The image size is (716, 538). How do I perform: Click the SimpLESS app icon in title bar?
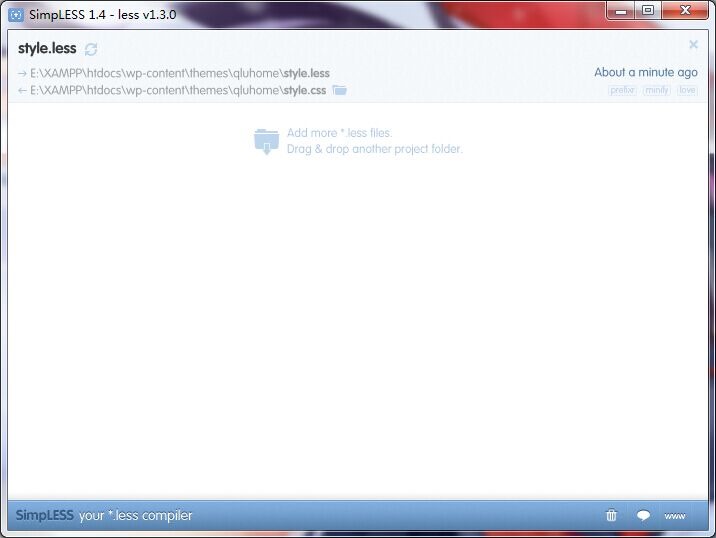click(16, 15)
